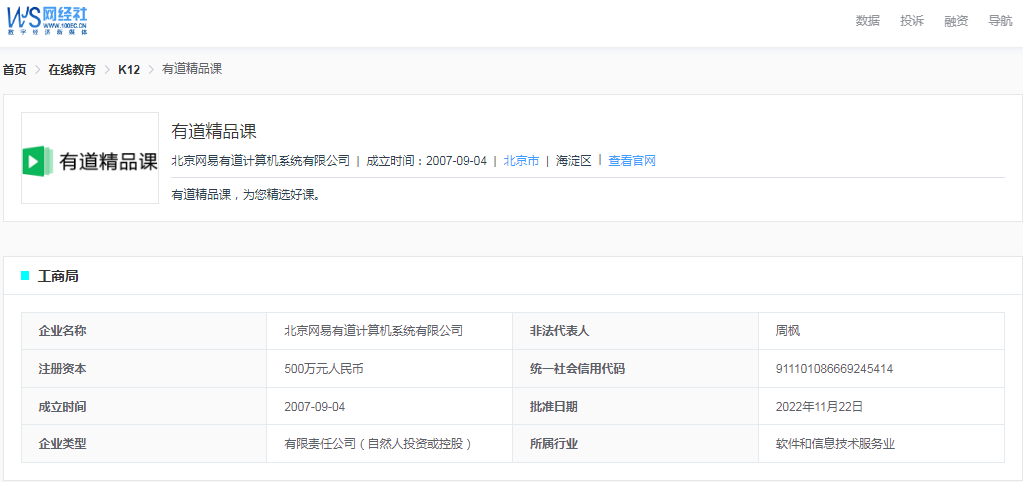The image size is (1023, 482).
Task: Click the legal representative name 周枫
Action: (787, 331)
